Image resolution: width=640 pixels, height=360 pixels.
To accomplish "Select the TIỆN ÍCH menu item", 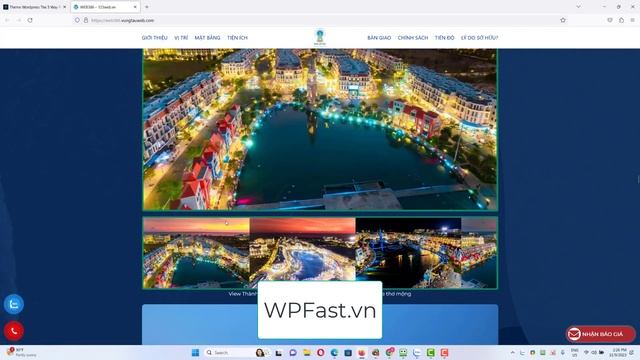I will 238,38.
